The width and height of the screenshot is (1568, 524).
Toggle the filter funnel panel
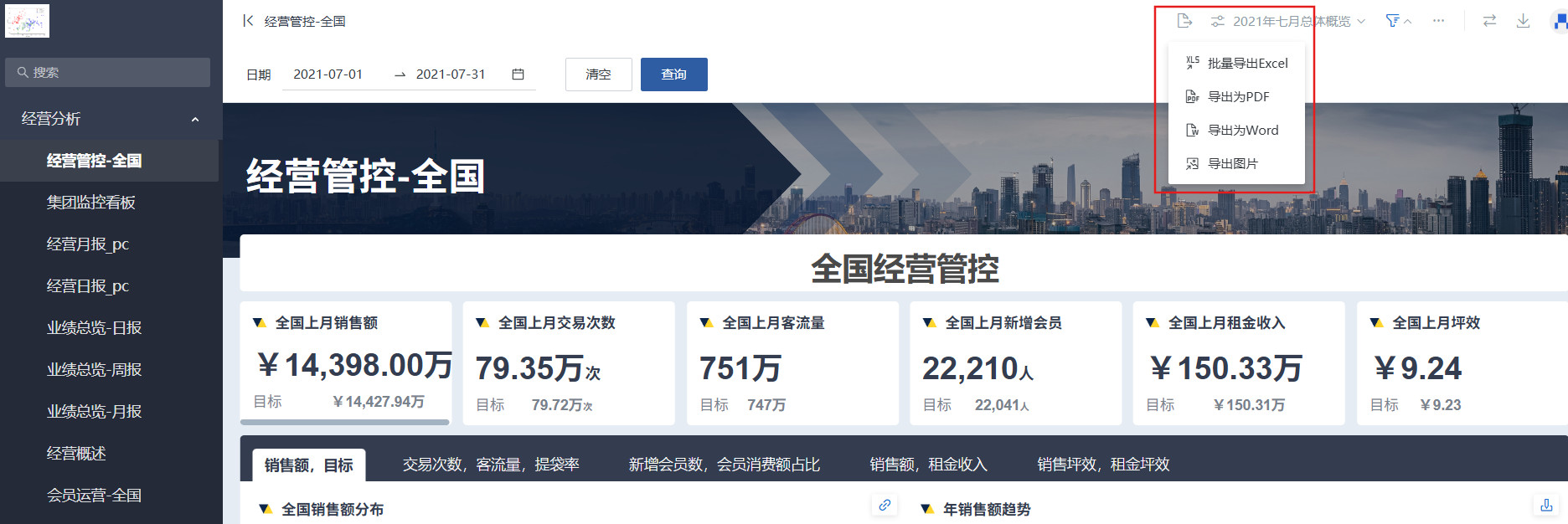point(1397,21)
